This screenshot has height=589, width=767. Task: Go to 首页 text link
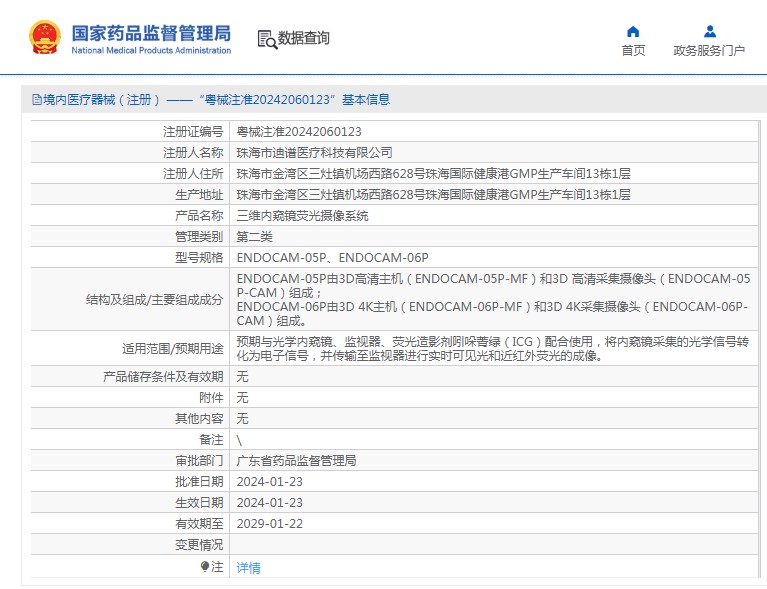tap(632, 51)
